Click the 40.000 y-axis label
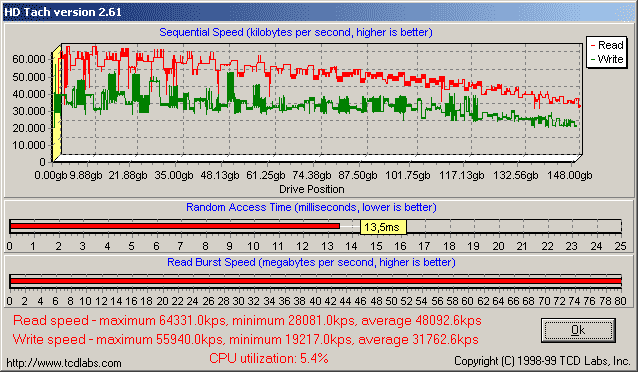 pos(28,94)
